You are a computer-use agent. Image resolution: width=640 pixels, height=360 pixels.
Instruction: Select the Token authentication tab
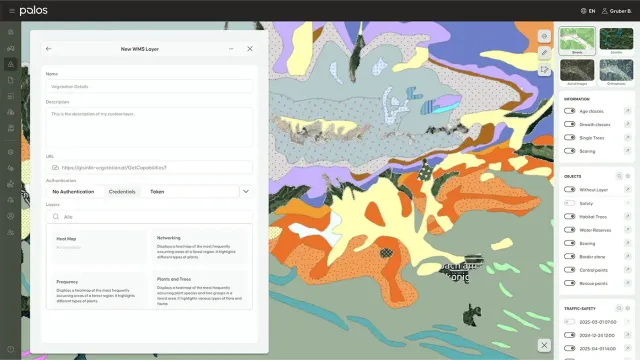(157, 192)
